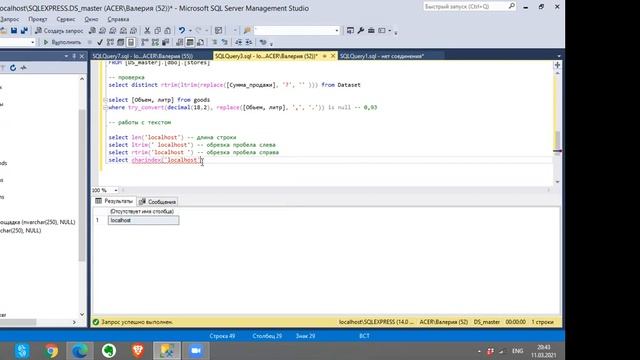Click the Выполнить execute button
640x360 pixels.
(62, 42)
